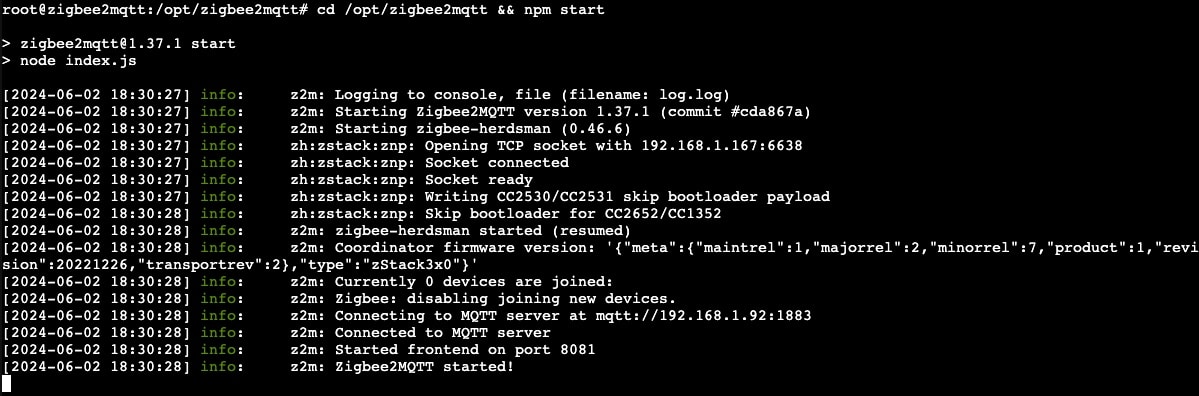The height and width of the screenshot is (396, 1199).
Task: Click the 'node index.js' line
Action: [78, 60]
